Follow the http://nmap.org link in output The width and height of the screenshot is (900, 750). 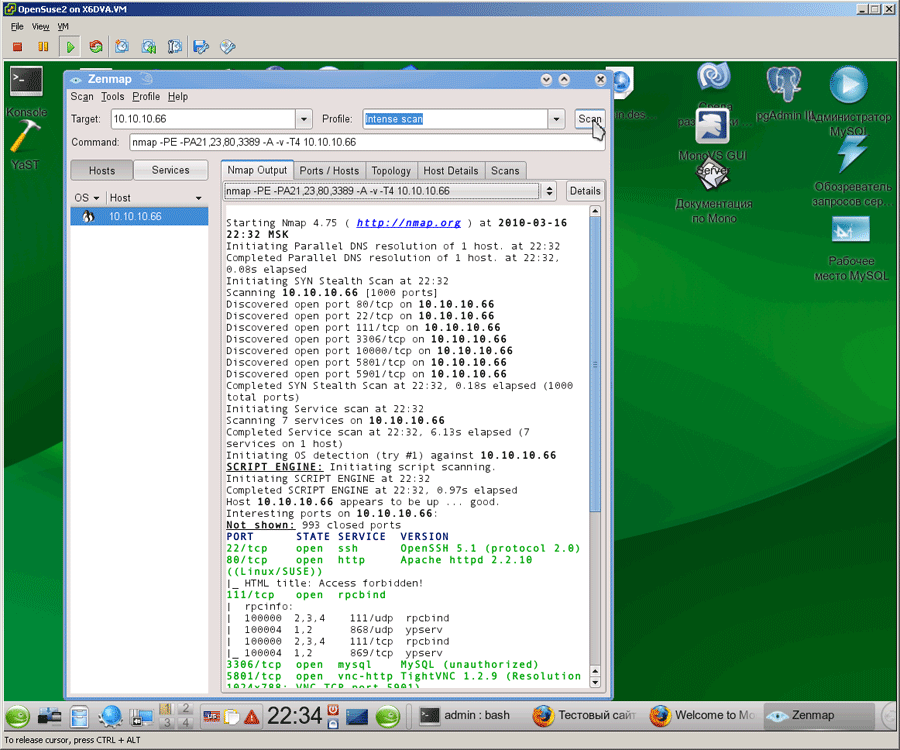pyautogui.click(x=408, y=223)
